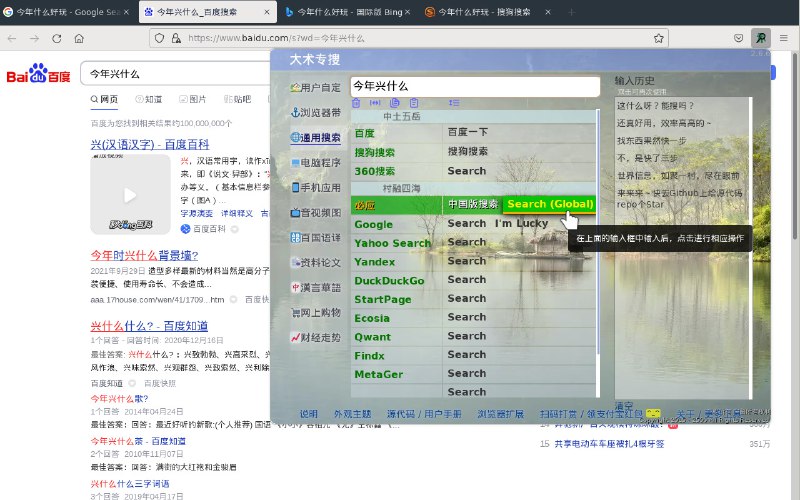800x500 pixels.
Task: Open result 今年时兴什么背景墙?
Action: (144, 255)
